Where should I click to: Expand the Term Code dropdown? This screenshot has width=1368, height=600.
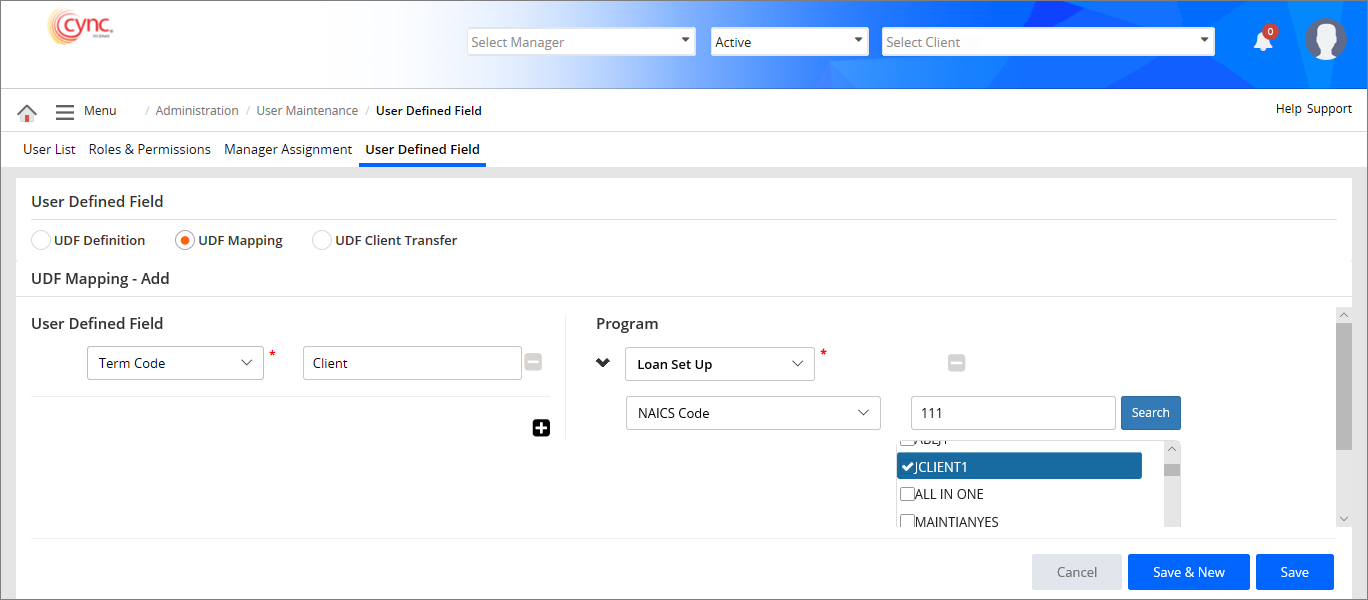tap(175, 363)
